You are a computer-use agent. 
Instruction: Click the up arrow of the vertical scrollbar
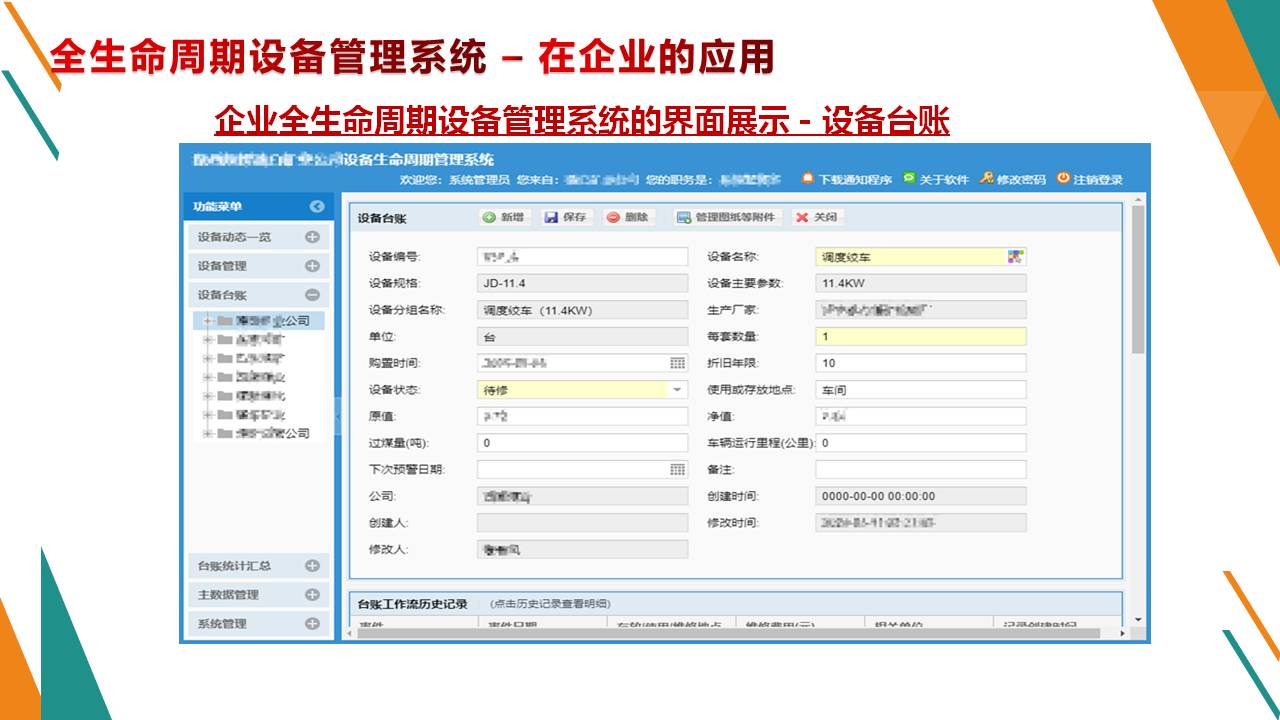pos(1138,200)
